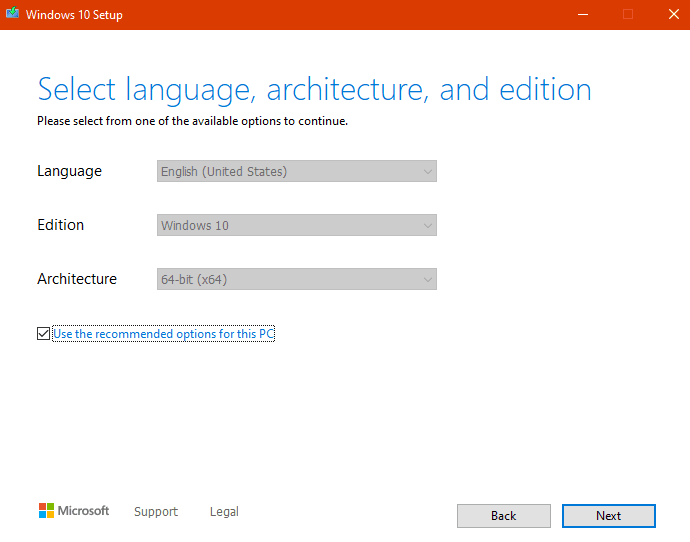Click the 'Use the recommended options' label text
The image size is (690, 542).
tap(164, 334)
